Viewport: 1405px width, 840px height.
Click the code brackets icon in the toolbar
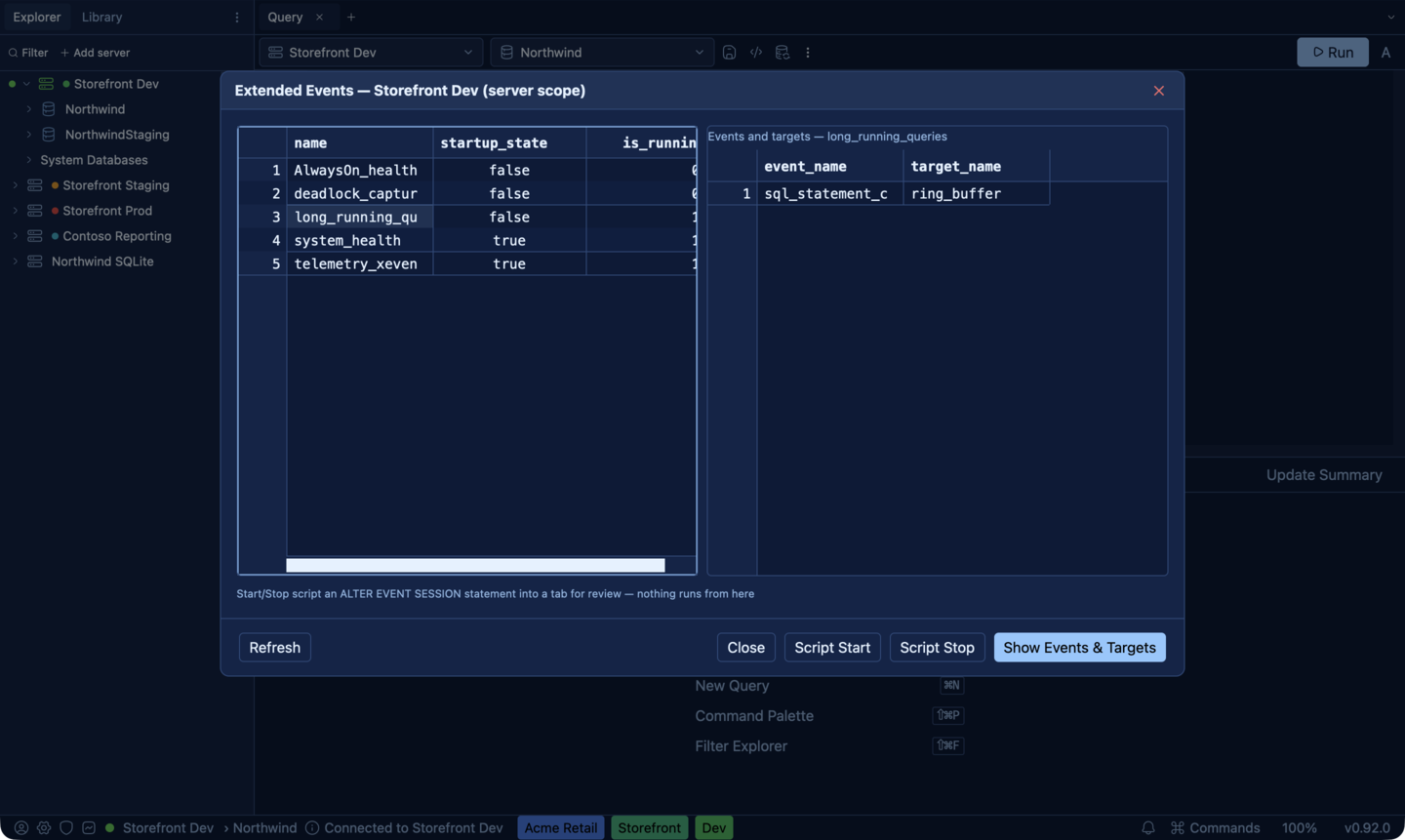756,53
